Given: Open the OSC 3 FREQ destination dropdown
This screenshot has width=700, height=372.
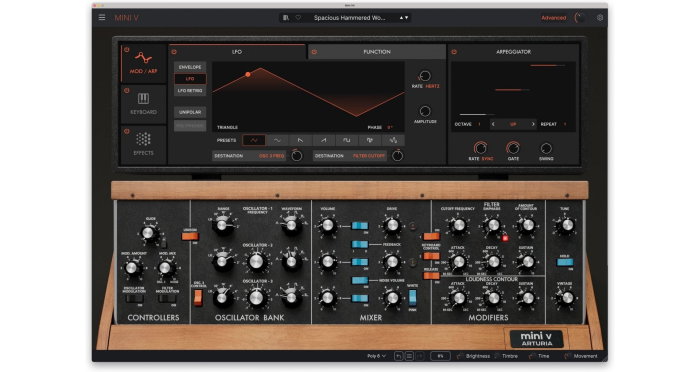Looking at the screenshot, I should (x=250, y=156).
